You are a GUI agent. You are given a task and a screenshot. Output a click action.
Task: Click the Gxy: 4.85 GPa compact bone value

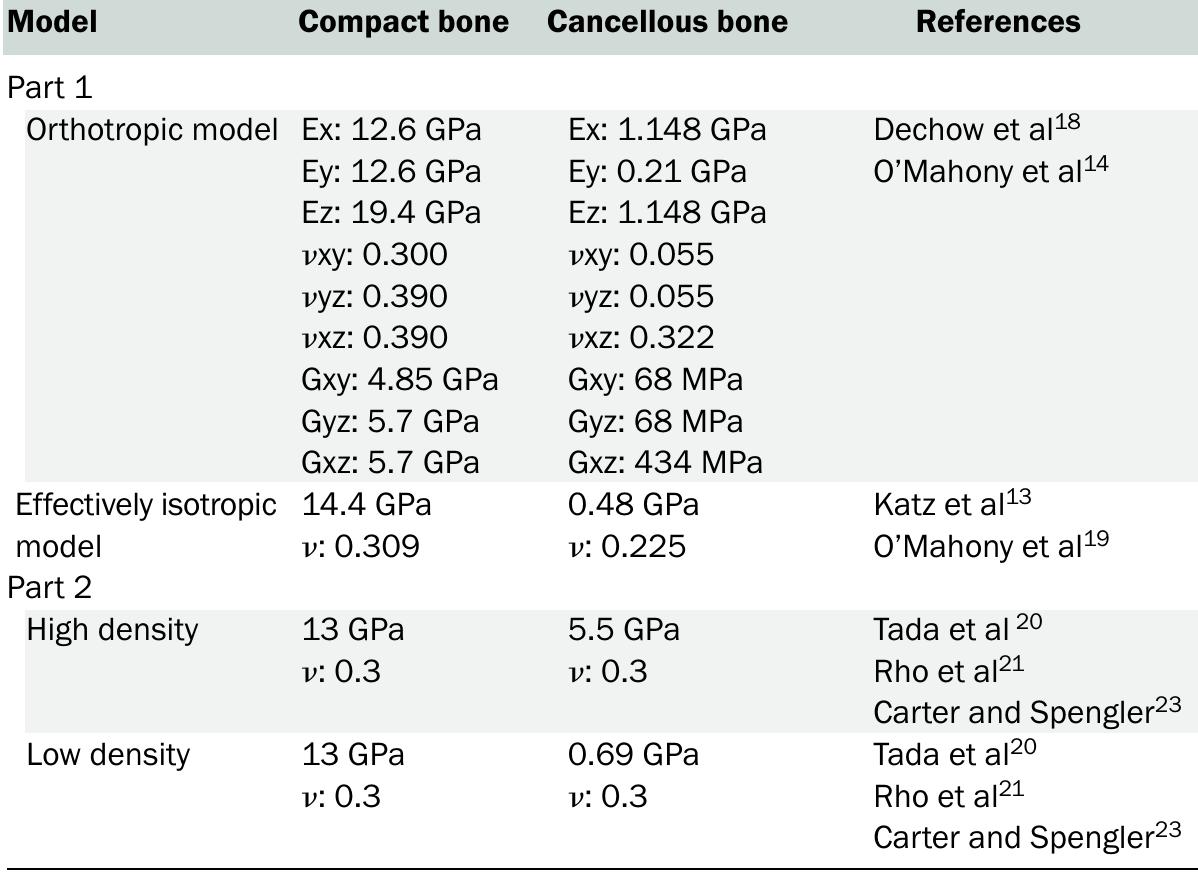(x=399, y=380)
